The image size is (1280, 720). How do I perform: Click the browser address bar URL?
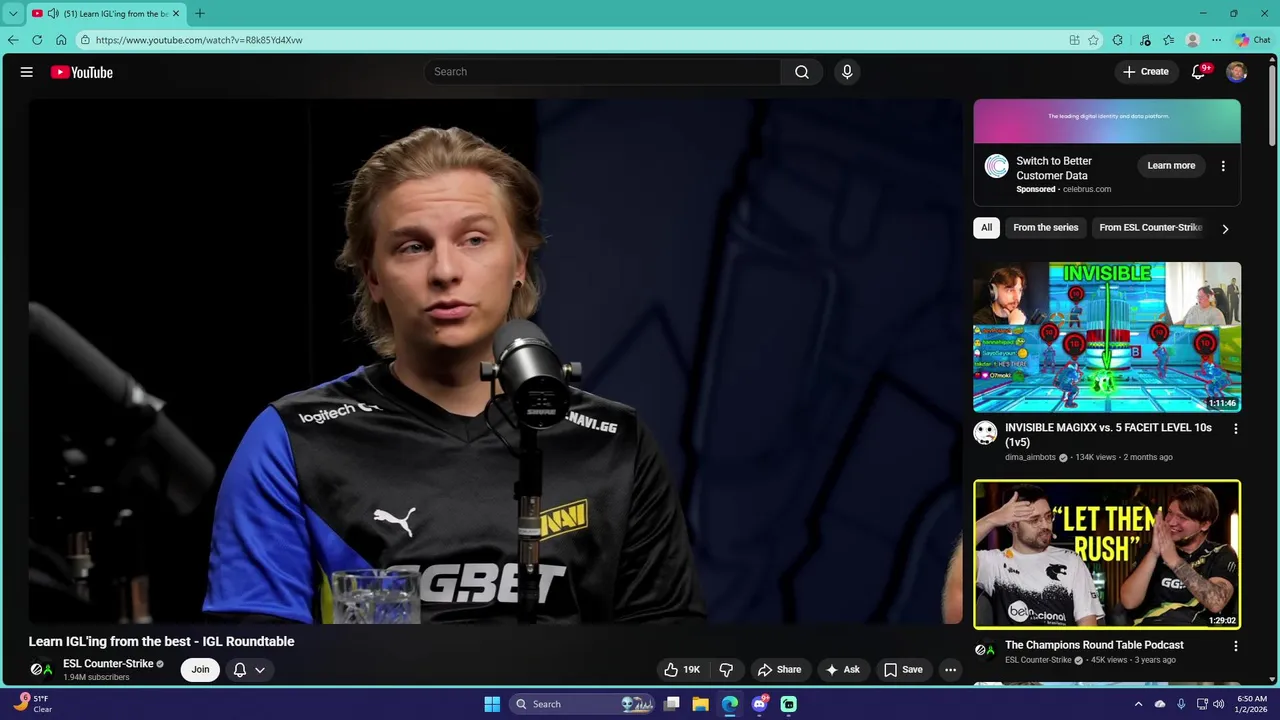199,40
